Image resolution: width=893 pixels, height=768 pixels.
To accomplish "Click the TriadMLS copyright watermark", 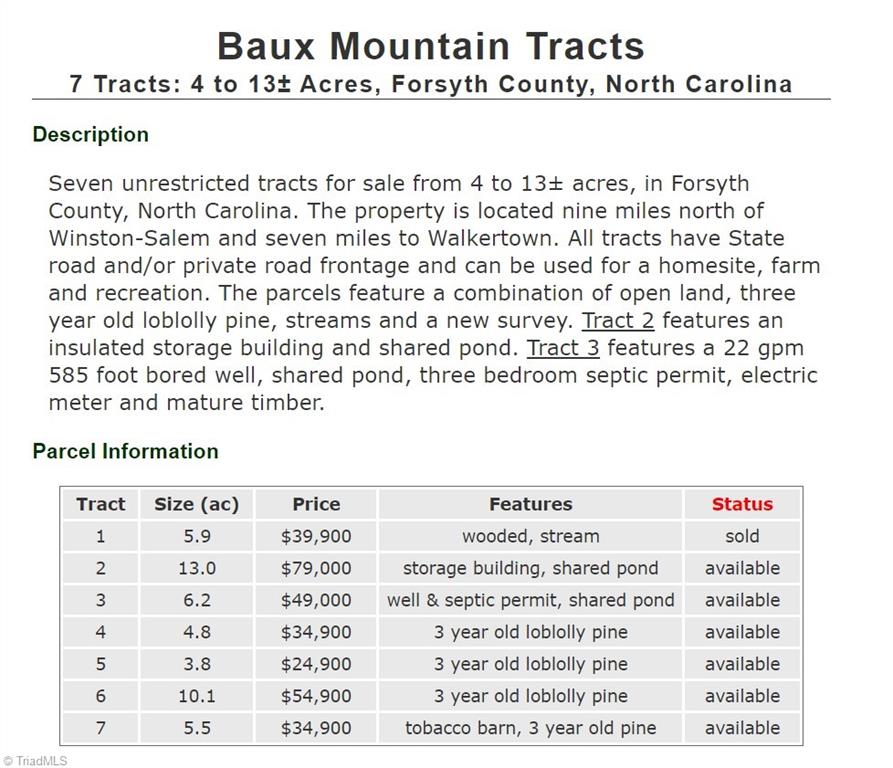I will coord(35,761).
